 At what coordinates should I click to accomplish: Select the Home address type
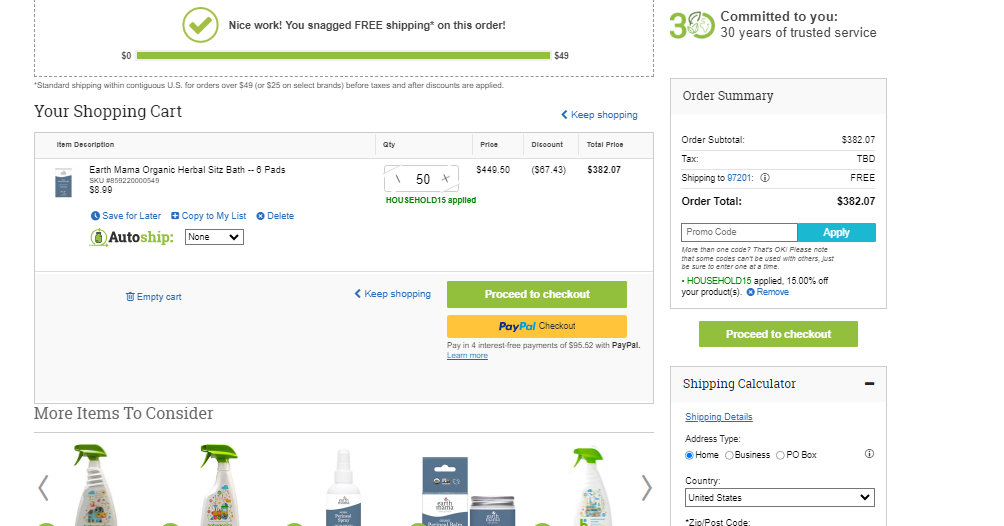point(689,455)
